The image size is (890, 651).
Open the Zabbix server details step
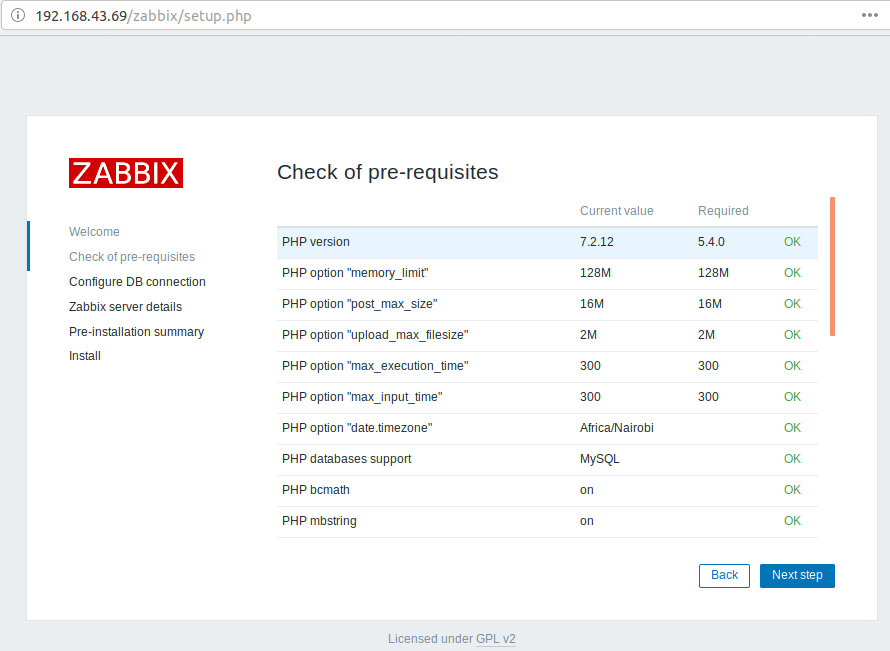click(x=125, y=306)
